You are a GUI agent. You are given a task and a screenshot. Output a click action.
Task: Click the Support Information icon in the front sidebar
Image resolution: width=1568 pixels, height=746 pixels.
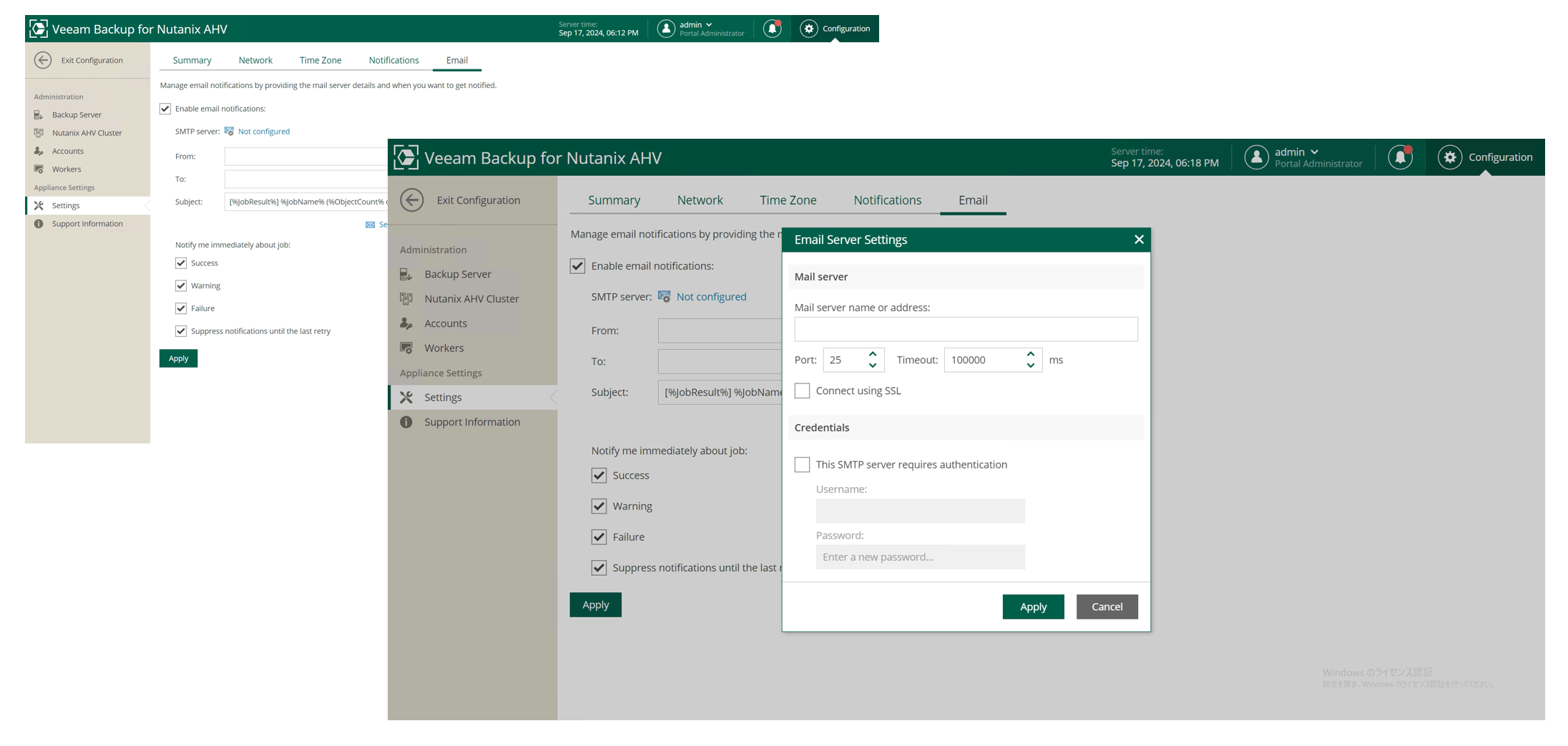click(406, 422)
